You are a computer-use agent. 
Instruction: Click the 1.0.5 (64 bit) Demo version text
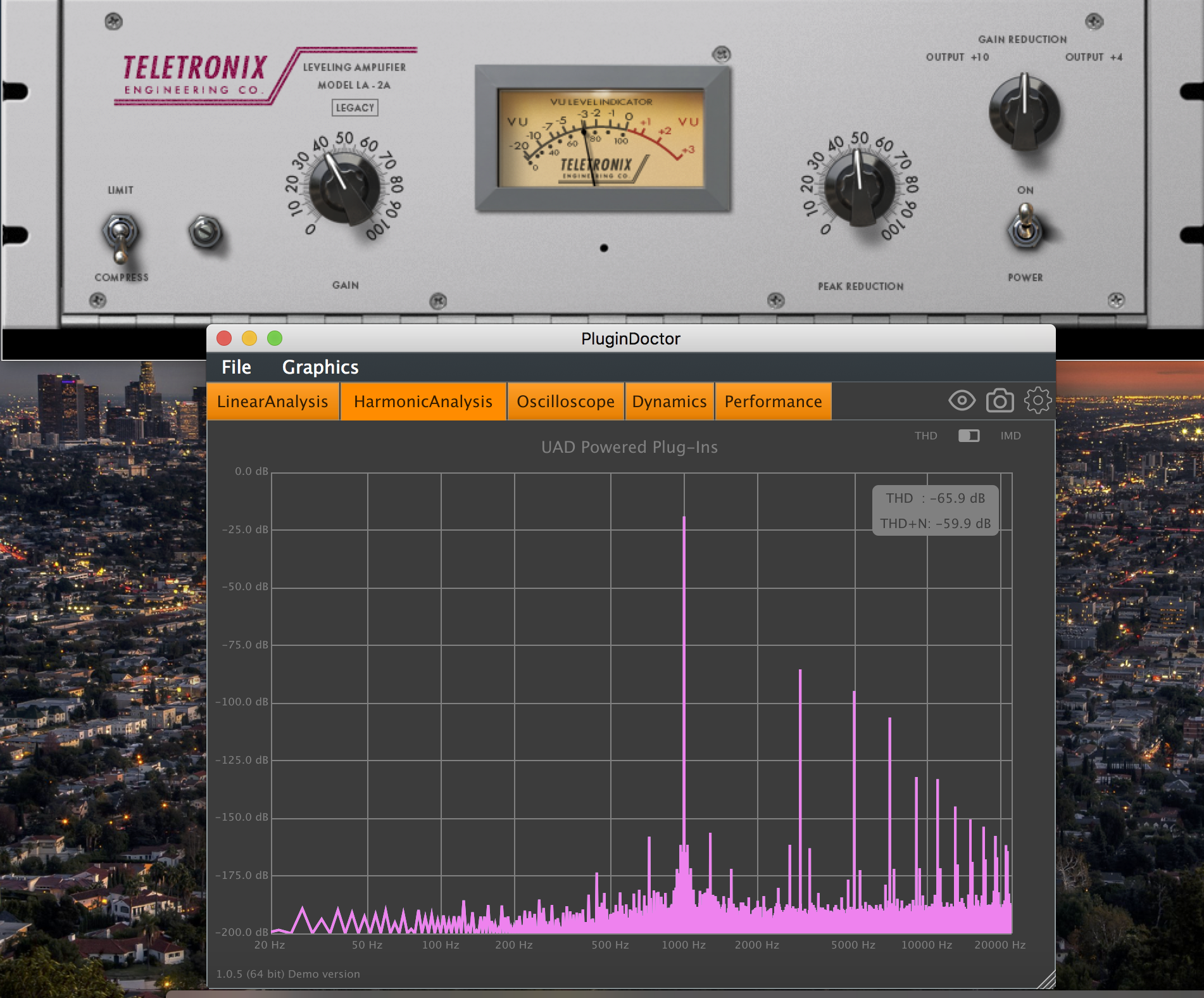click(288, 974)
